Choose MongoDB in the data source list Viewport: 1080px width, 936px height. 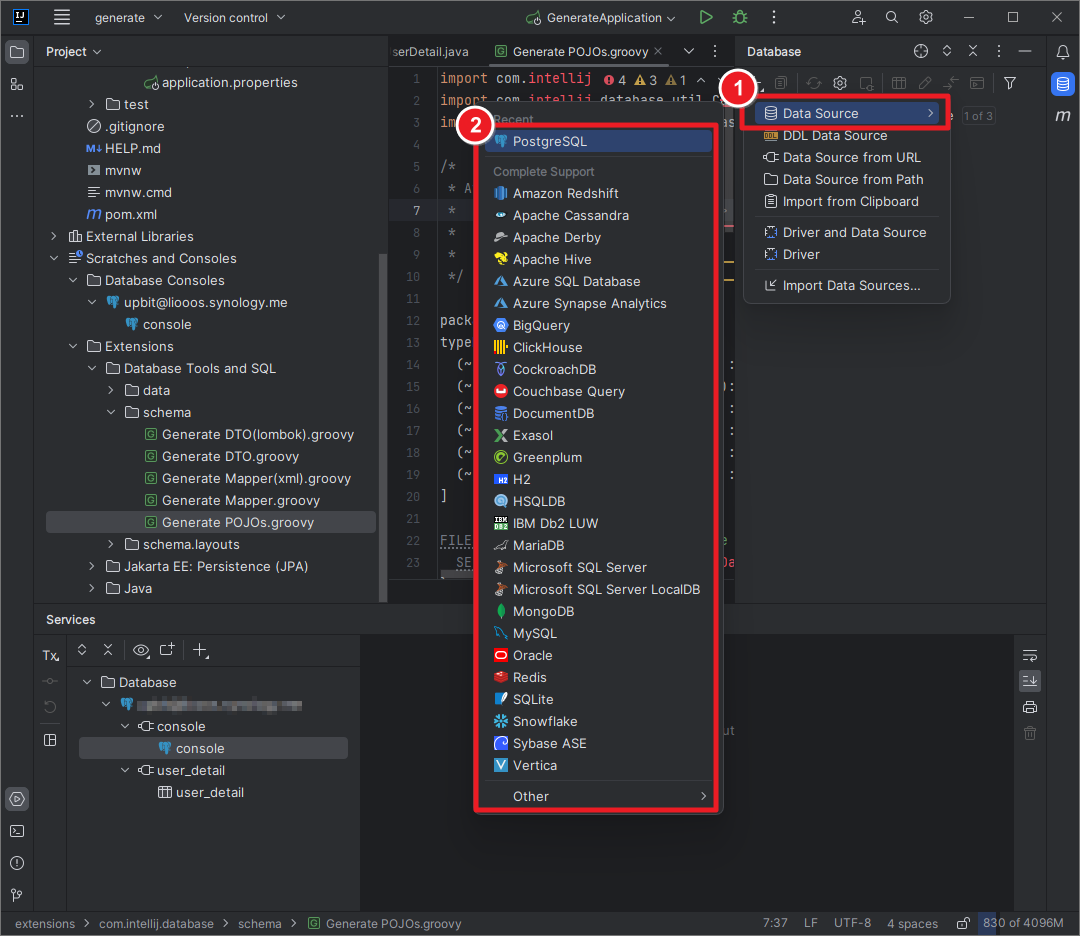(x=598, y=612)
